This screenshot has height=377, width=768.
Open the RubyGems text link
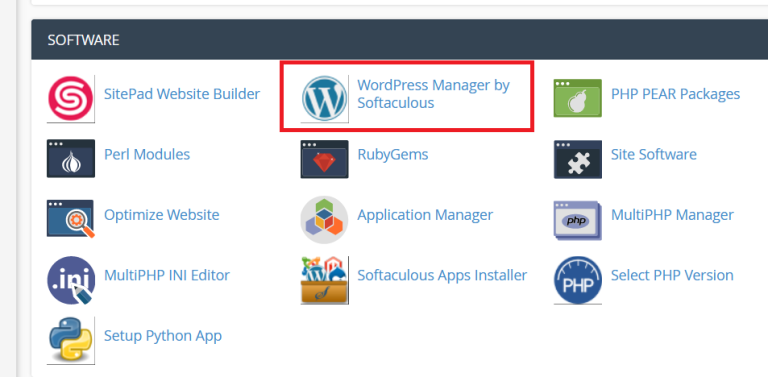click(x=393, y=155)
